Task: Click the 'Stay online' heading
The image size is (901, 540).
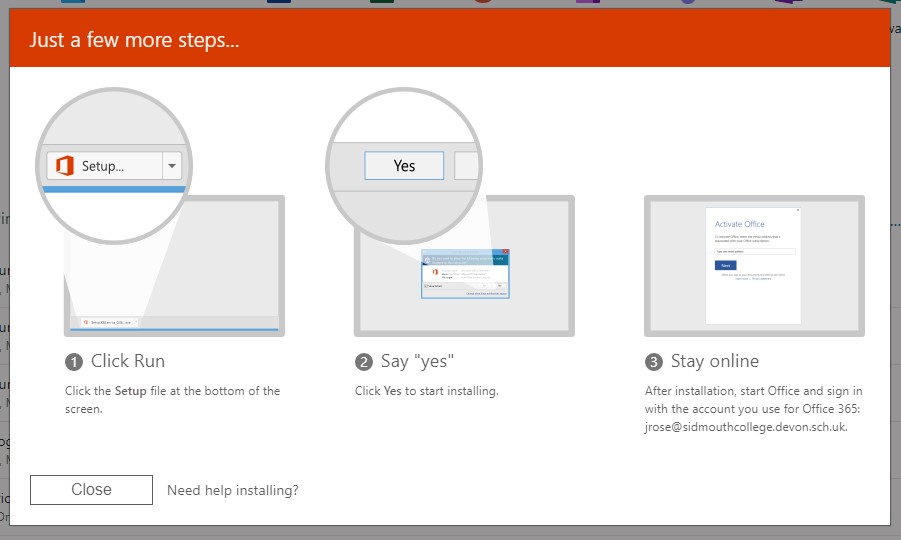Action: (x=715, y=361)
